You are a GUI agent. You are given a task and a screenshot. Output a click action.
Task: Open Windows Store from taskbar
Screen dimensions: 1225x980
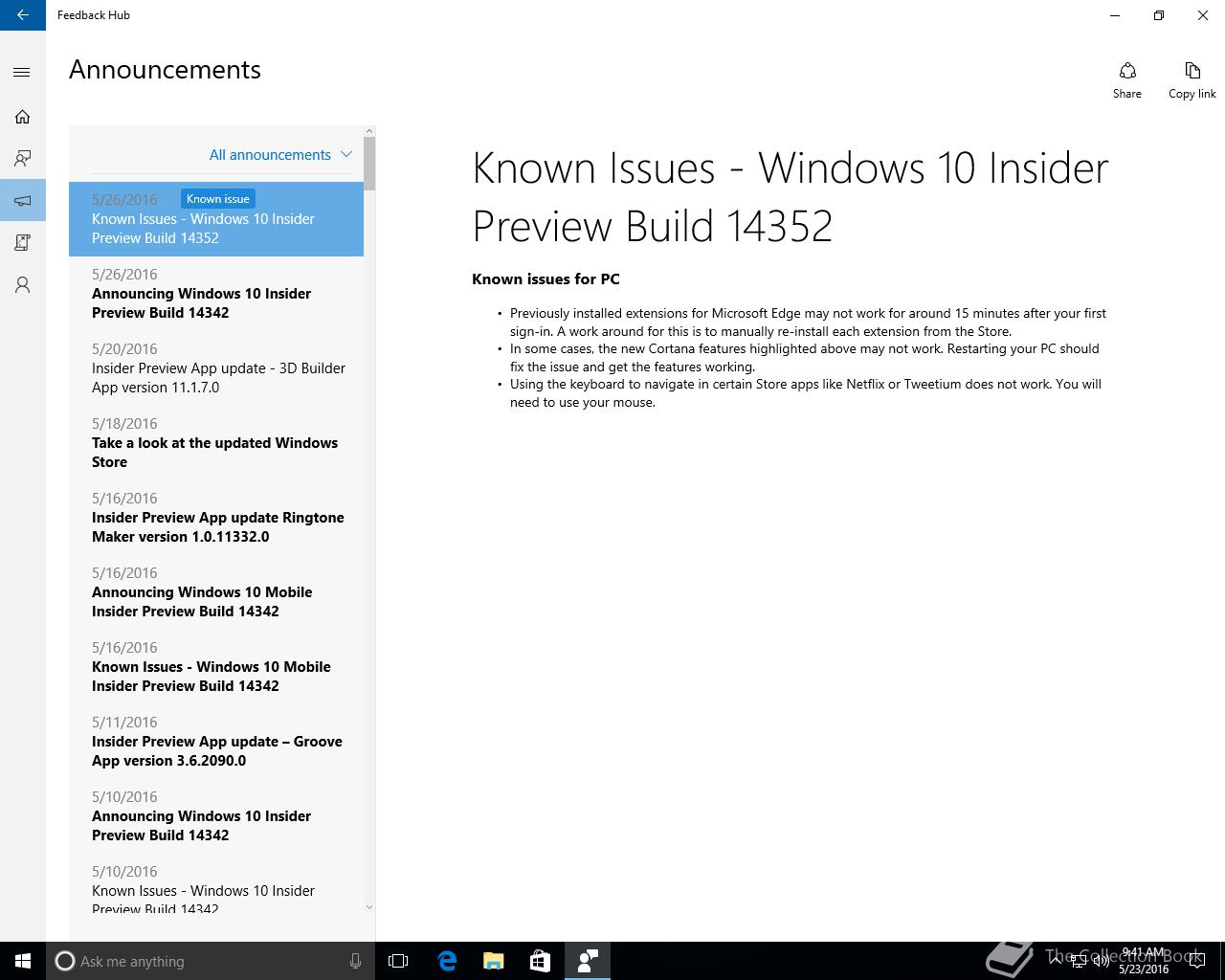point(541,961)
